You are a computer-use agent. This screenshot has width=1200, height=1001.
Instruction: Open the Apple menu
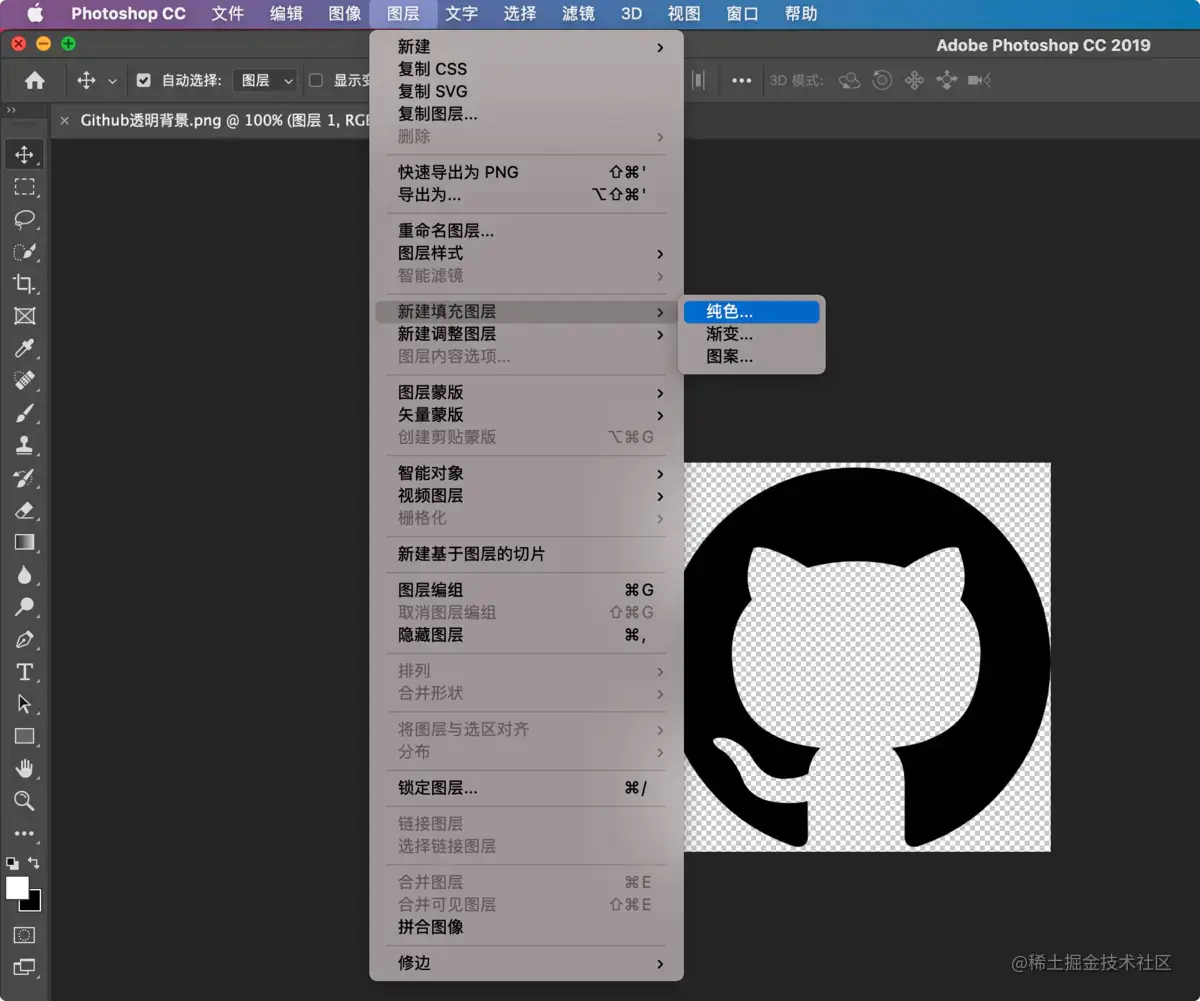click(x=35, y=14)
